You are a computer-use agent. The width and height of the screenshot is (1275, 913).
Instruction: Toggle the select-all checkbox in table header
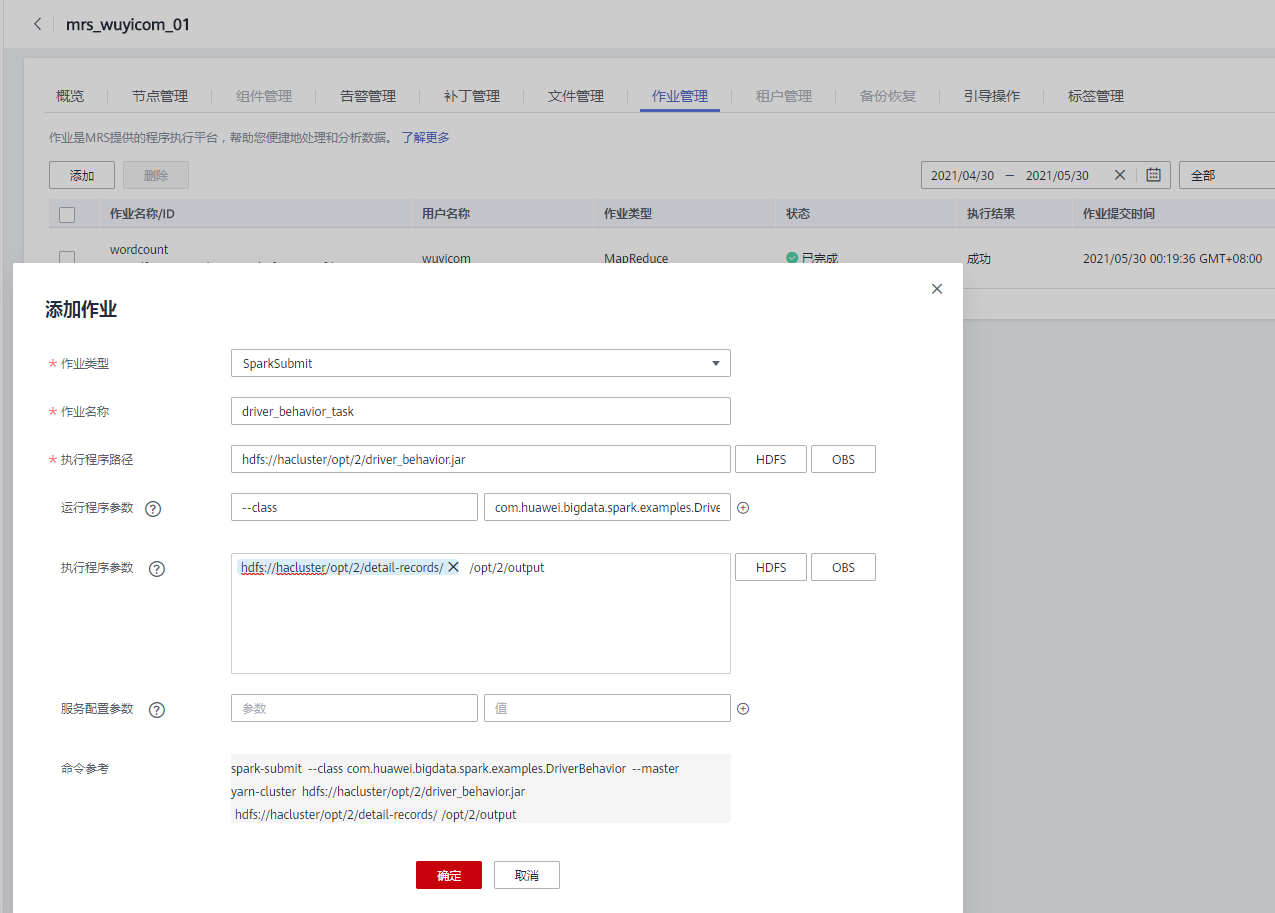(x=67, y=214)
